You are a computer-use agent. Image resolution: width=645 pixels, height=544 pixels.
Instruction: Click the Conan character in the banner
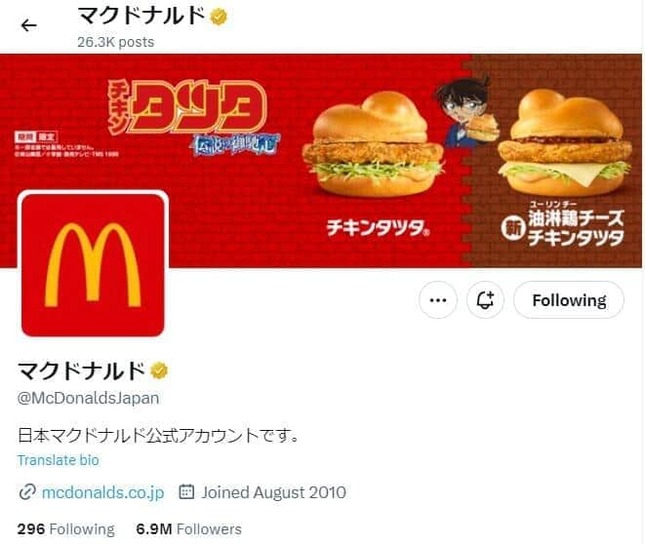(x=467, y=113)
